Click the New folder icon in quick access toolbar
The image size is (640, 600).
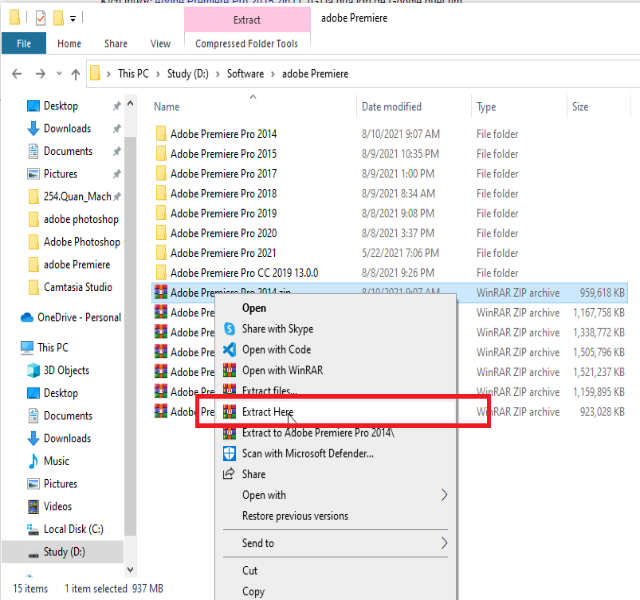(58, 18)
